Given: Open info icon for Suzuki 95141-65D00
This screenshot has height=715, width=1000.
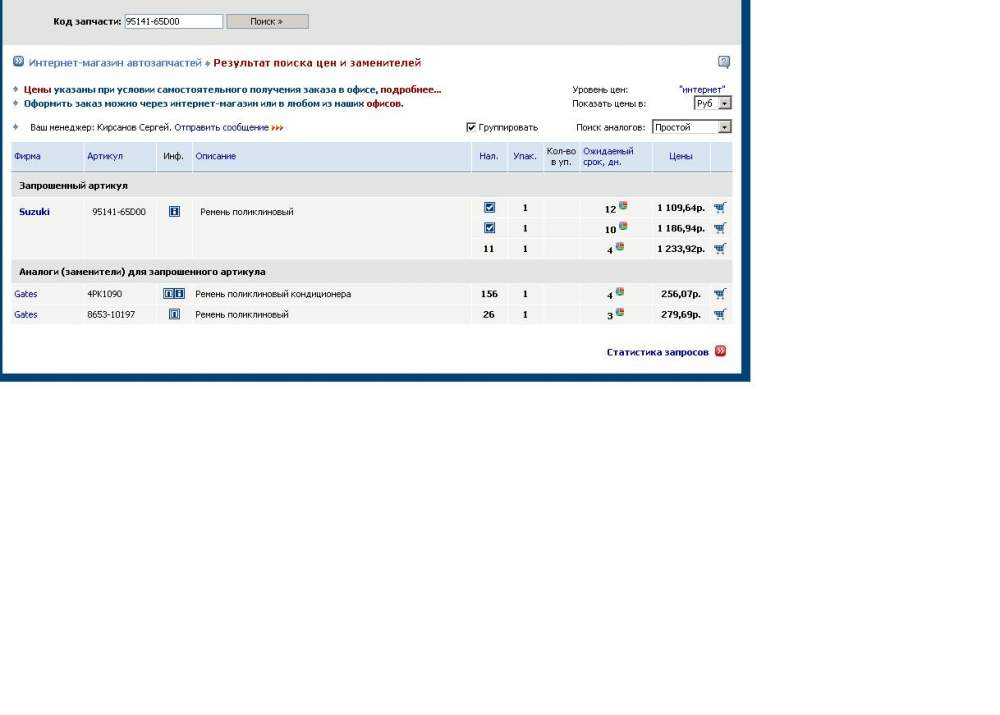Looking at the screenshot, I should (174, 212).
